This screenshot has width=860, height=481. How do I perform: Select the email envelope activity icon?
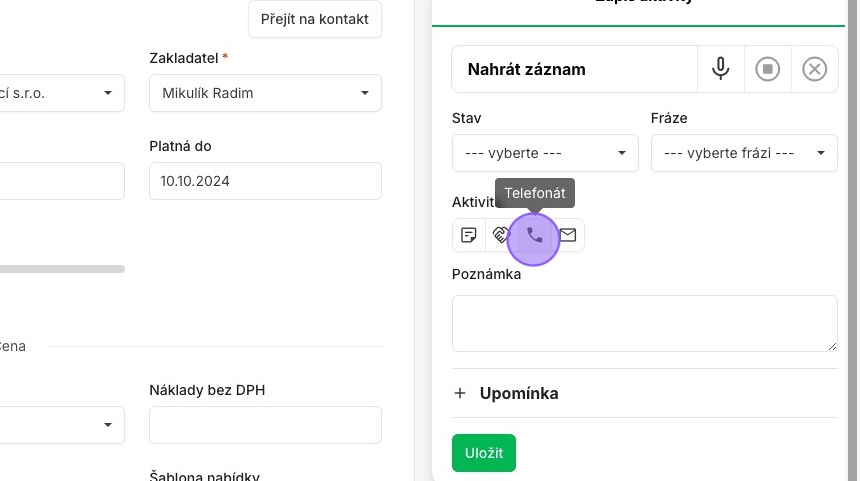568,235
